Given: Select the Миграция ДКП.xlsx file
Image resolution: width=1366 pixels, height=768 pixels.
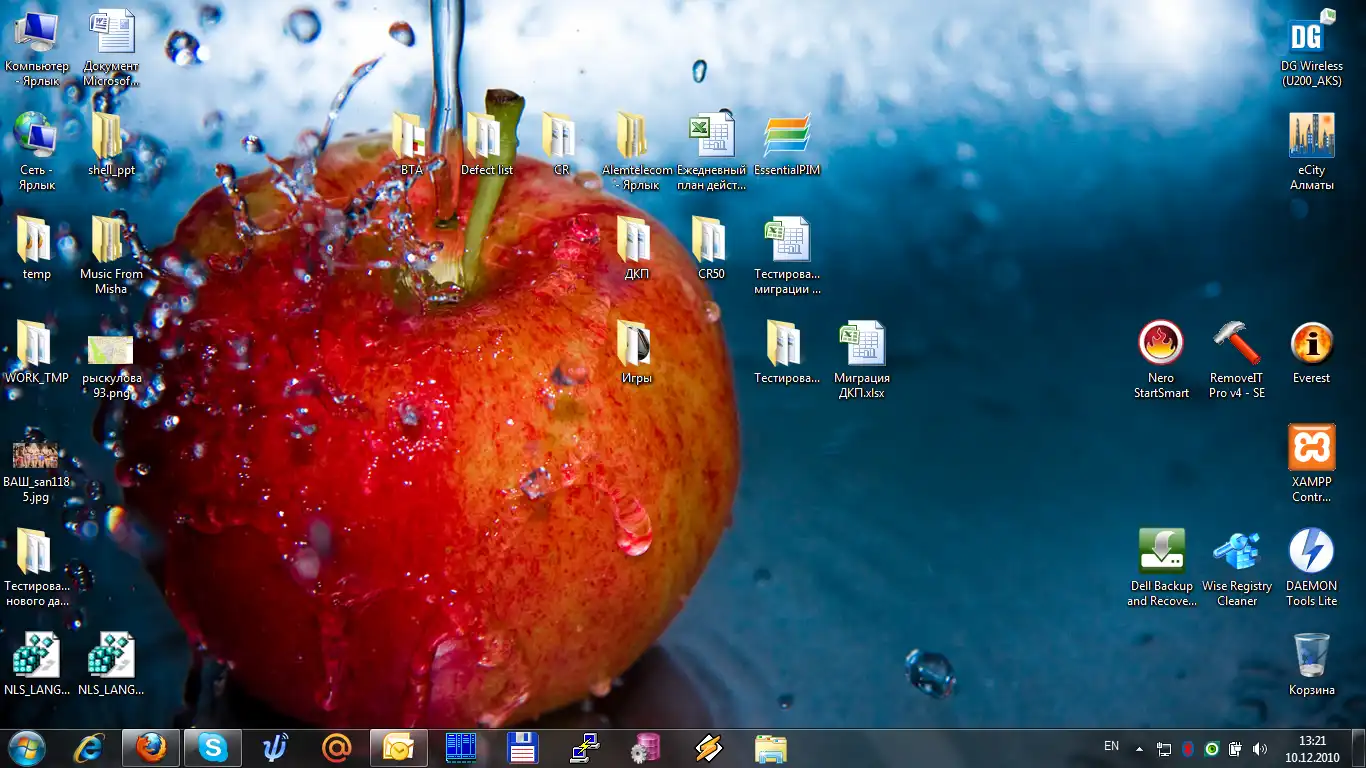Looking at the screenshot, I should [x=861, y=345].
